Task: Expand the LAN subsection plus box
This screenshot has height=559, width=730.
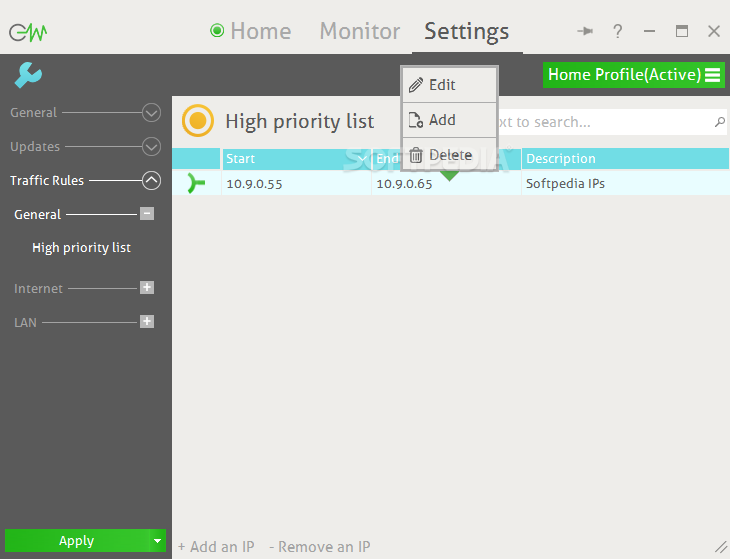Action: [147, 322]
